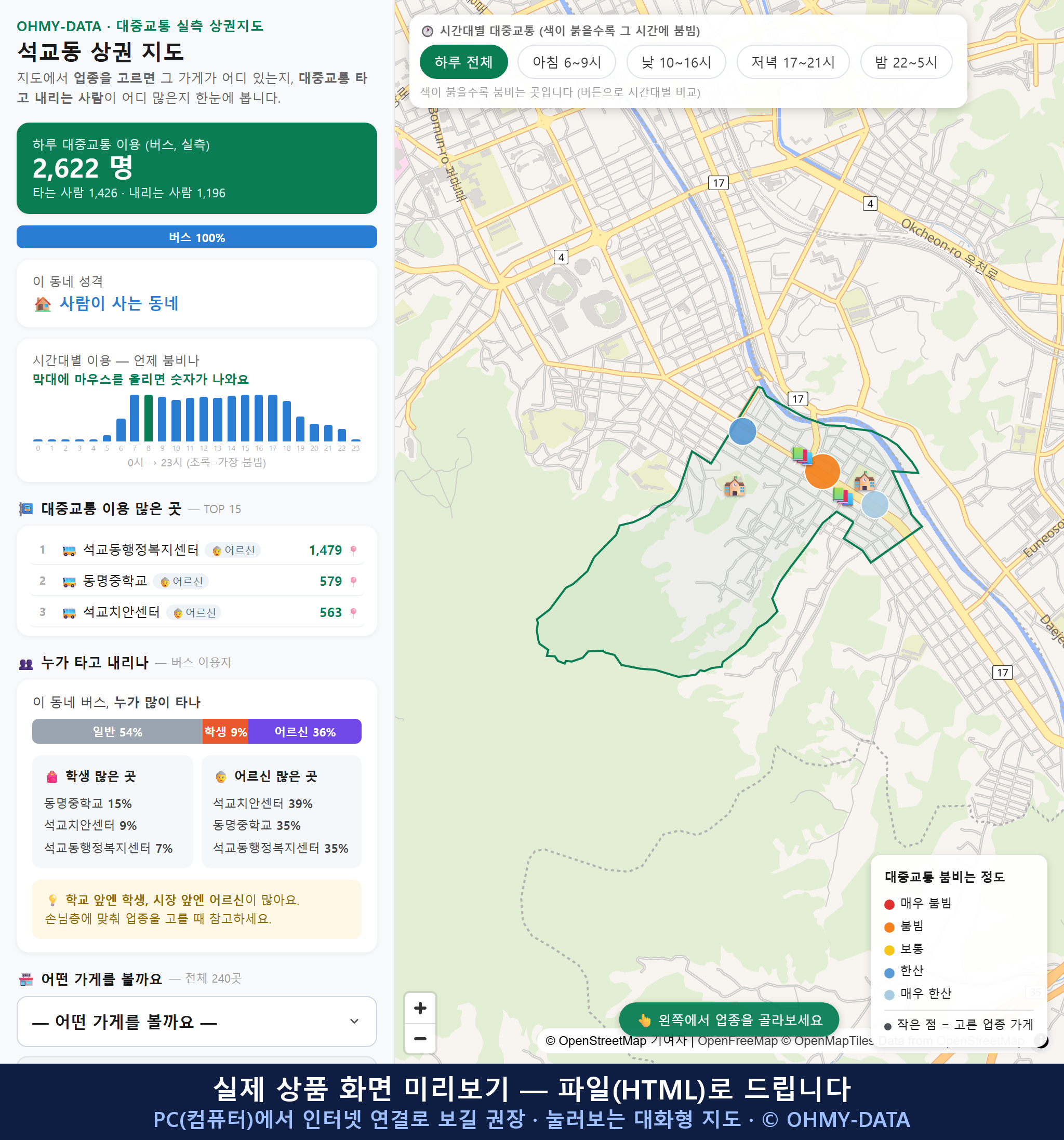Screen dimensions: 1064x1140
Task: Open 동명중학교 ranked list row
Action: pyautogui.click(x=197, y=581)
